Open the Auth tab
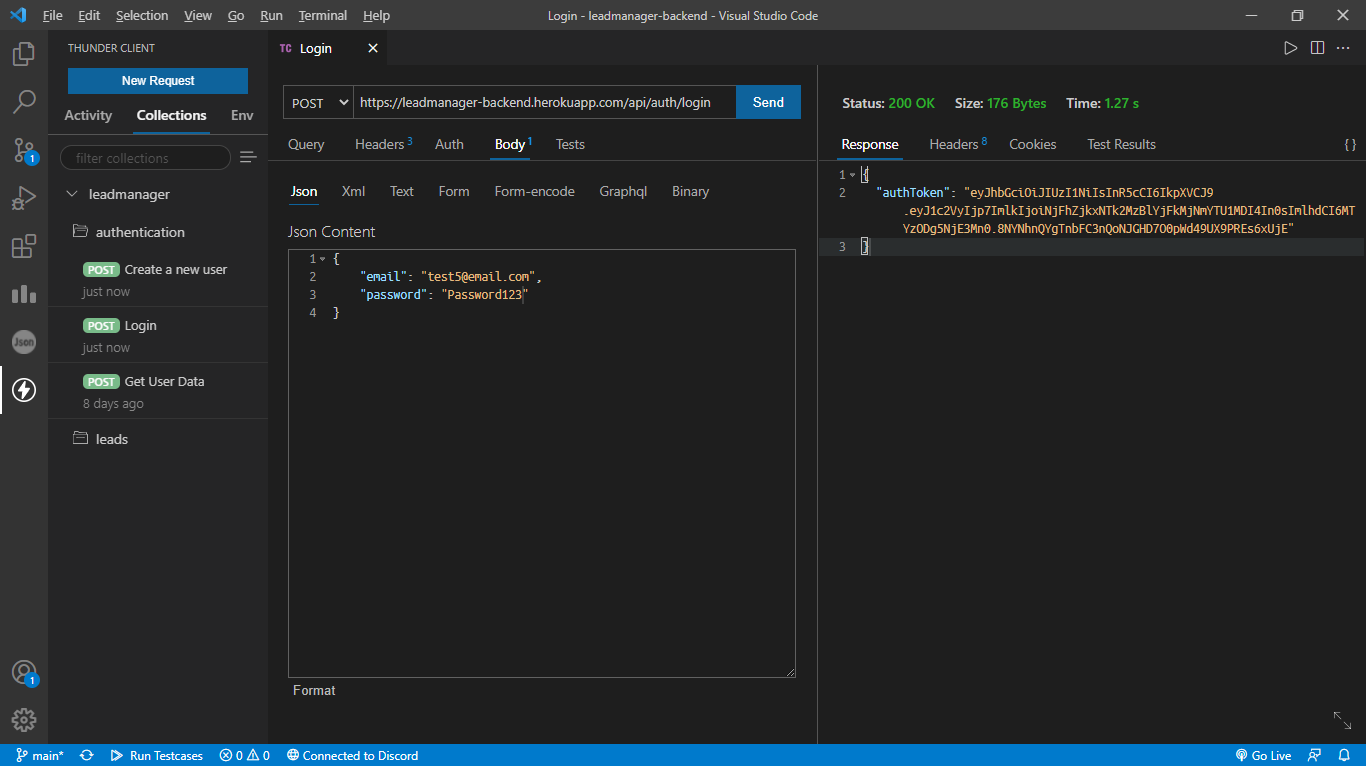The image size is (1366, 766). [x=449, y=144]
